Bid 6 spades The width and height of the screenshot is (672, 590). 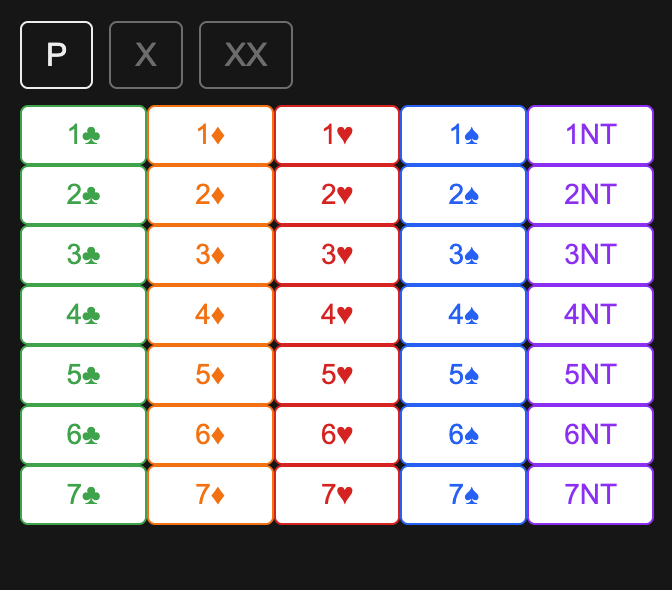(463, 435)
